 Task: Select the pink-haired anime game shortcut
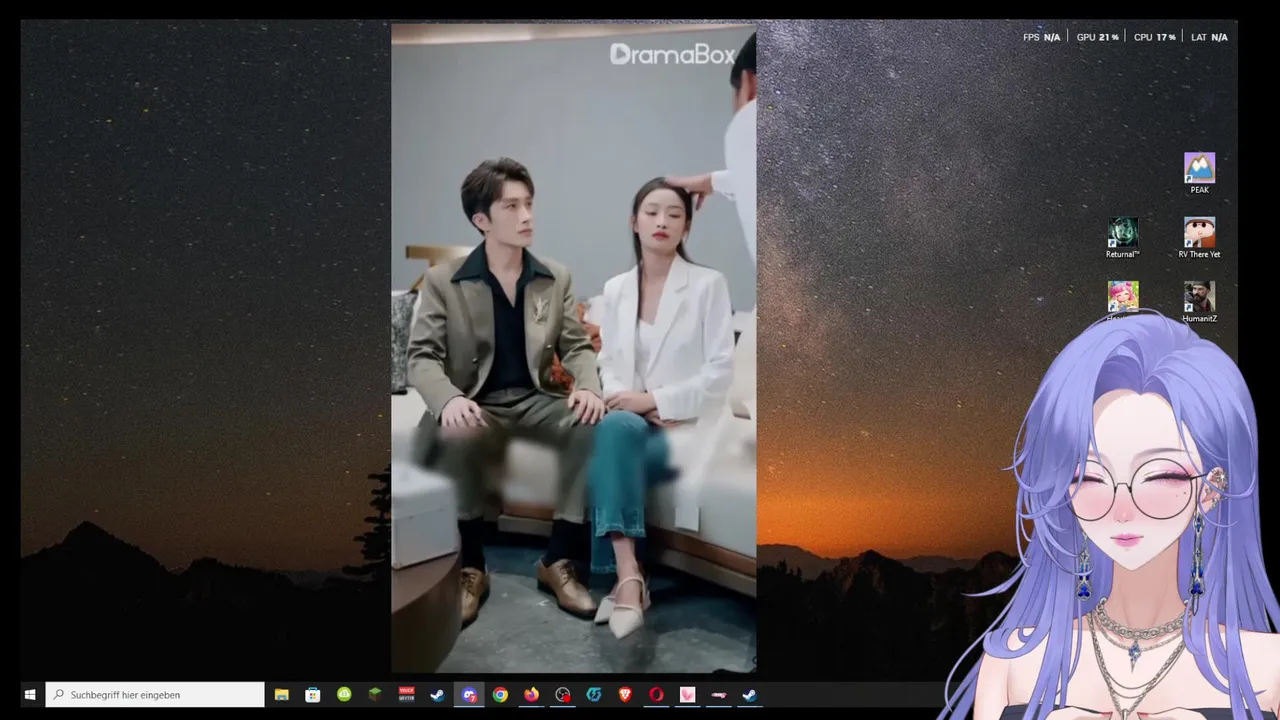[x=1122, y=298]
